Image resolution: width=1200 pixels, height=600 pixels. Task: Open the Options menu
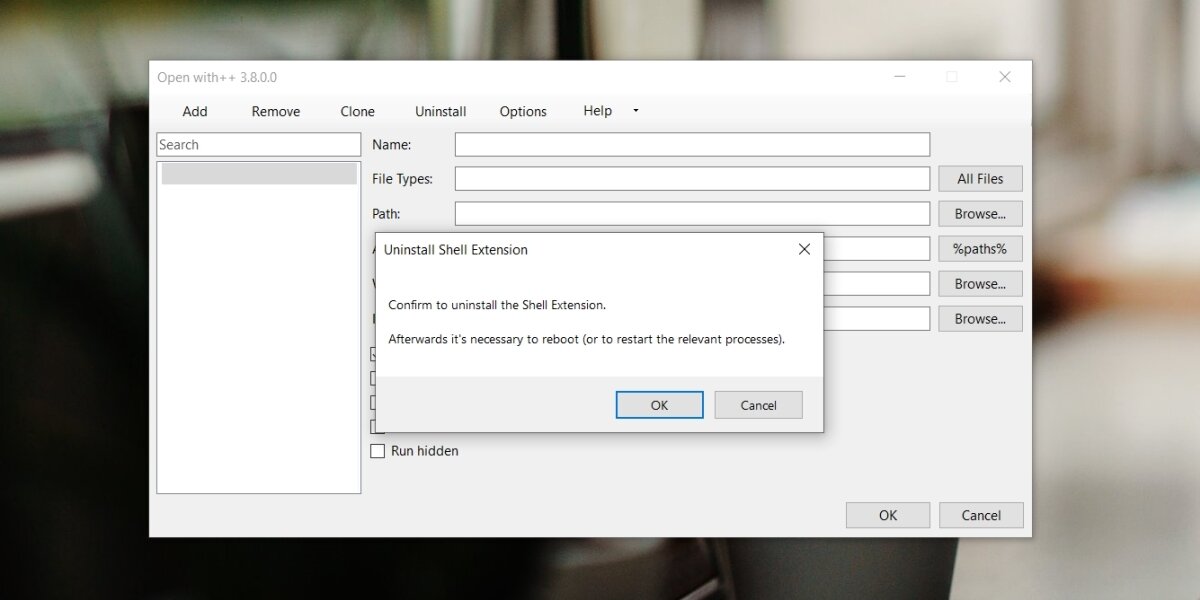(523, 111)
